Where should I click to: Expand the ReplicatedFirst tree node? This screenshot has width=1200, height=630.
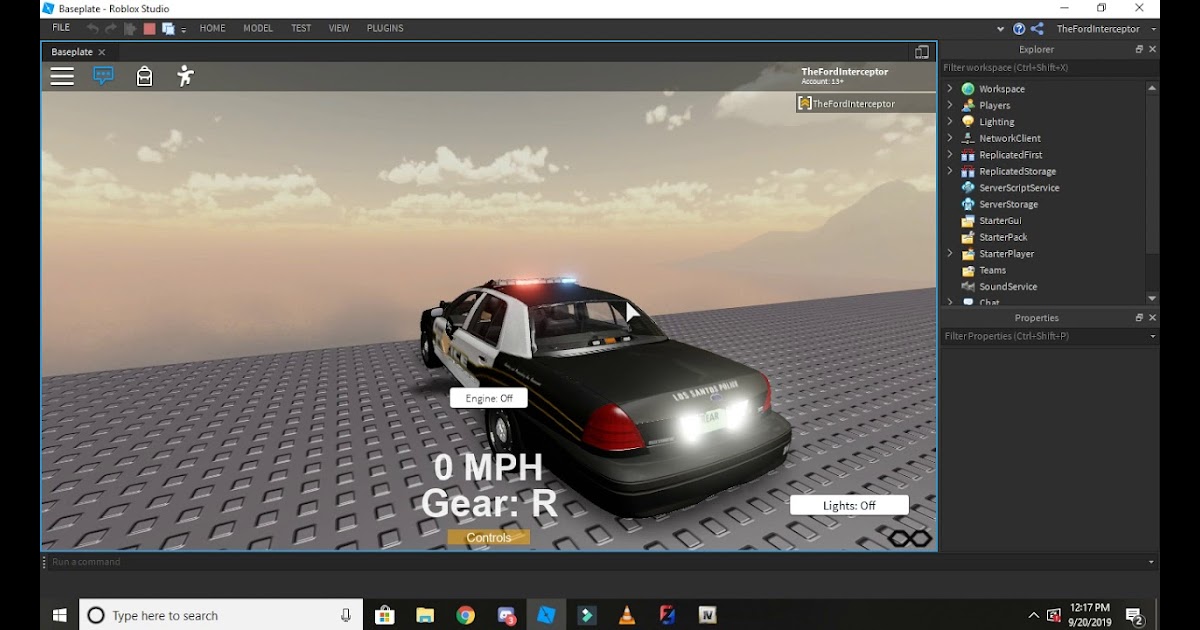tap(950, 155)
